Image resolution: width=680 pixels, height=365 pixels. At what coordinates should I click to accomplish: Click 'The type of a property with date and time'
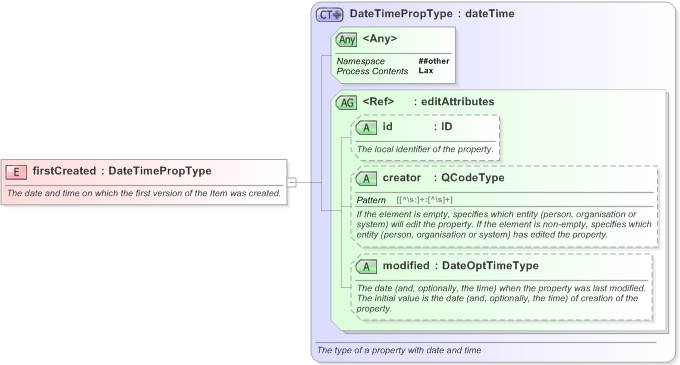tap(399, 350)
